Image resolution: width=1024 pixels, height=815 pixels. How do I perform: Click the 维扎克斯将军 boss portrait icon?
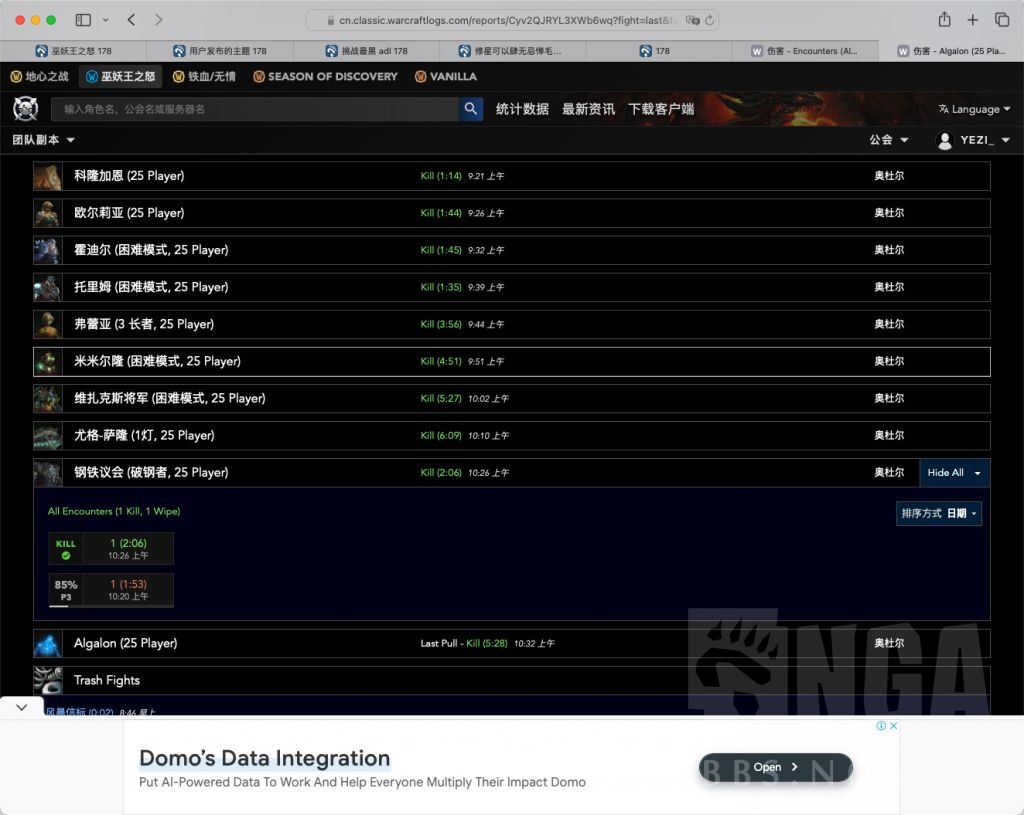(x=48, y=398)
